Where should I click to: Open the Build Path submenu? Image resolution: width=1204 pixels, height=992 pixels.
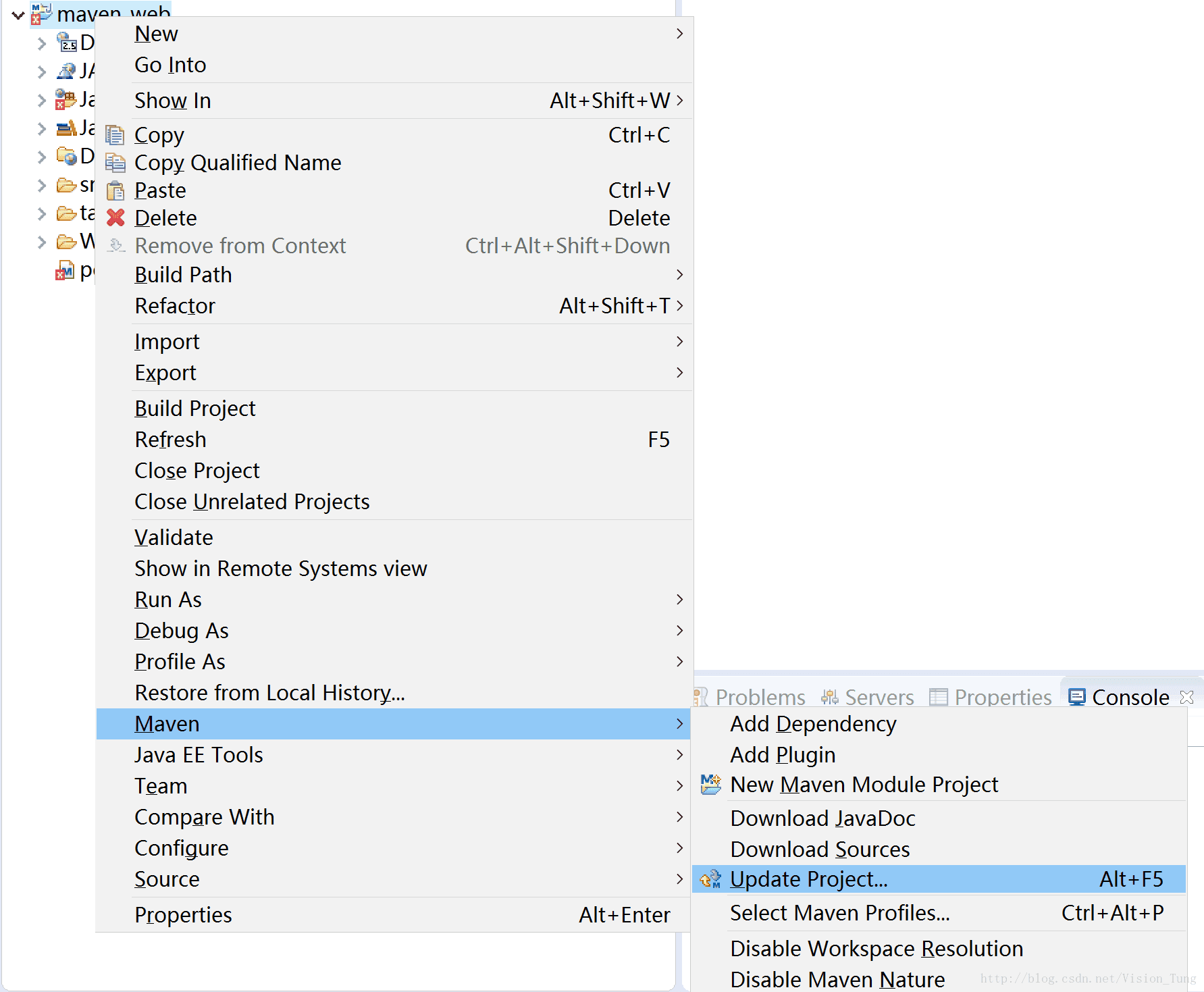point(394,275)
